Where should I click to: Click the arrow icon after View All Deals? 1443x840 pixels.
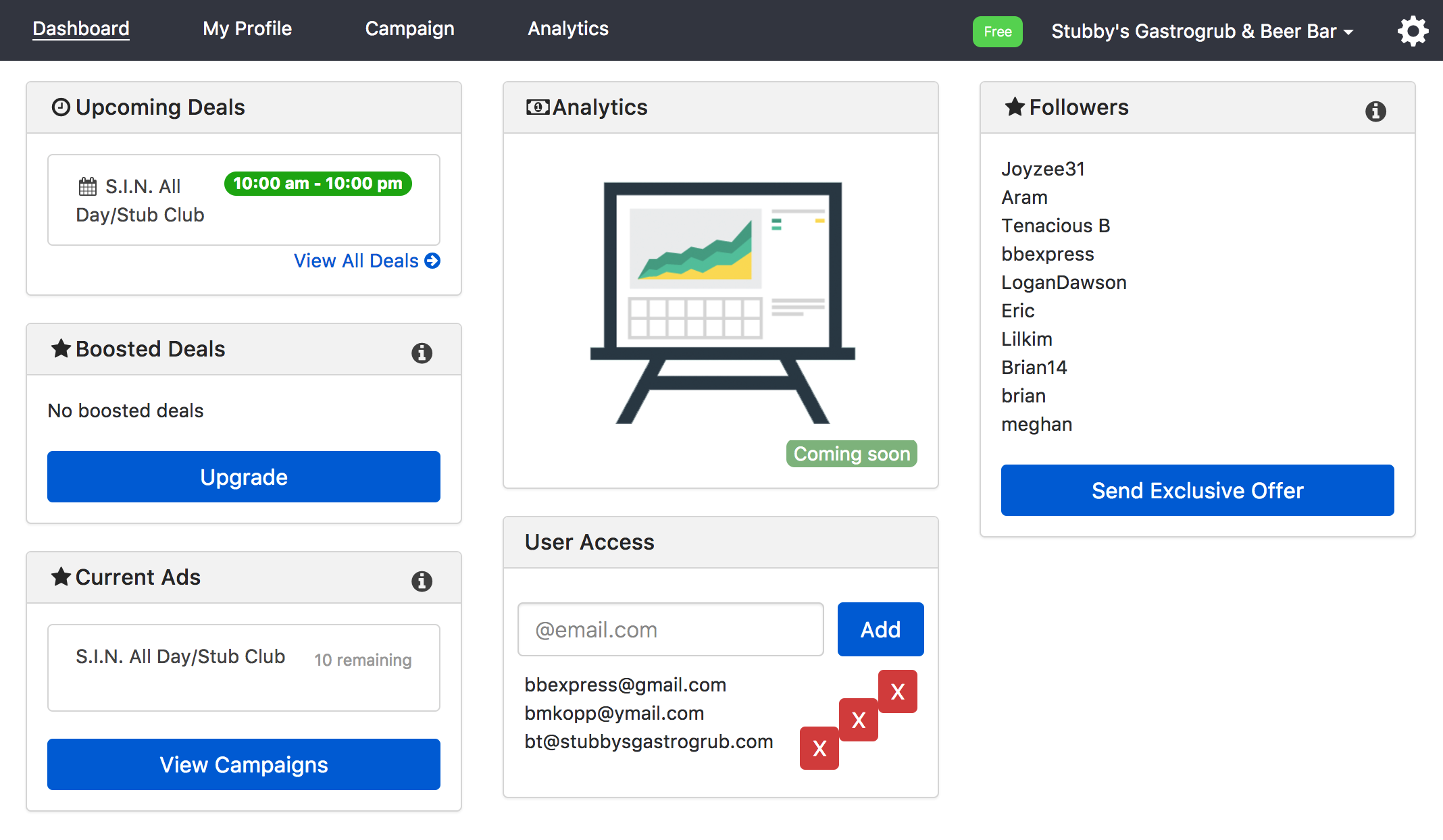tap(432, 261)
